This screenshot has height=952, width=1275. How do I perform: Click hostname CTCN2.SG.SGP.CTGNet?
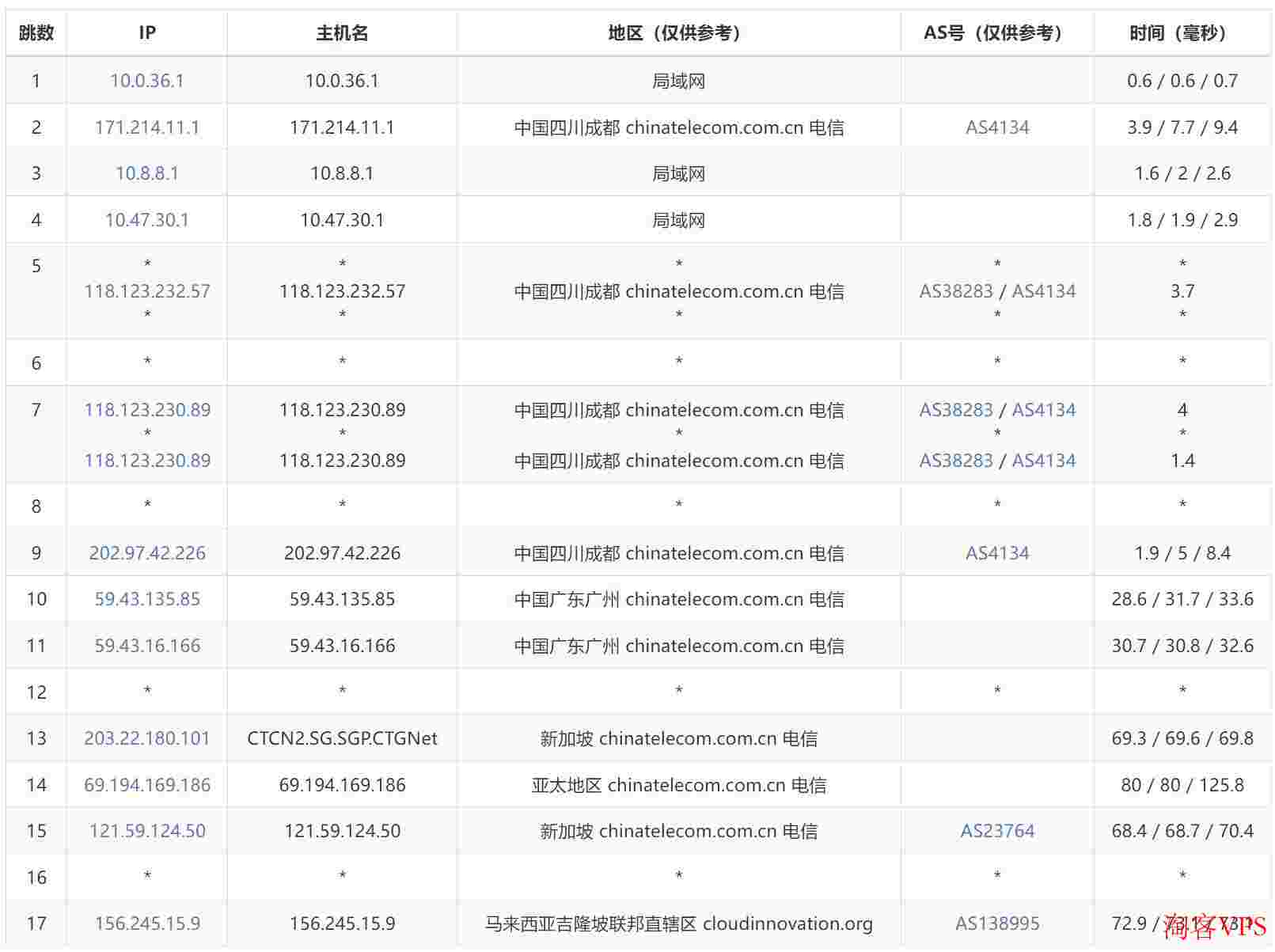tap(342, 738)
